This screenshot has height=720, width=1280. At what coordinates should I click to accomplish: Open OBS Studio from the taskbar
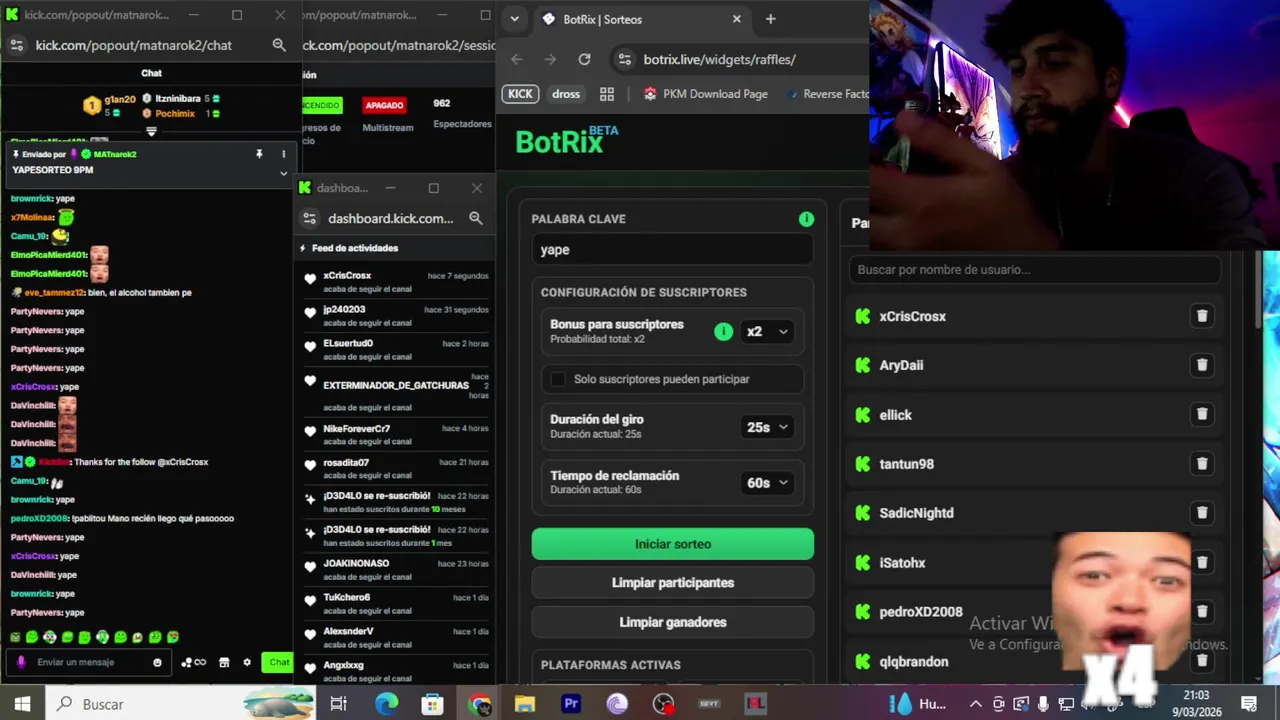pos(663,704)
